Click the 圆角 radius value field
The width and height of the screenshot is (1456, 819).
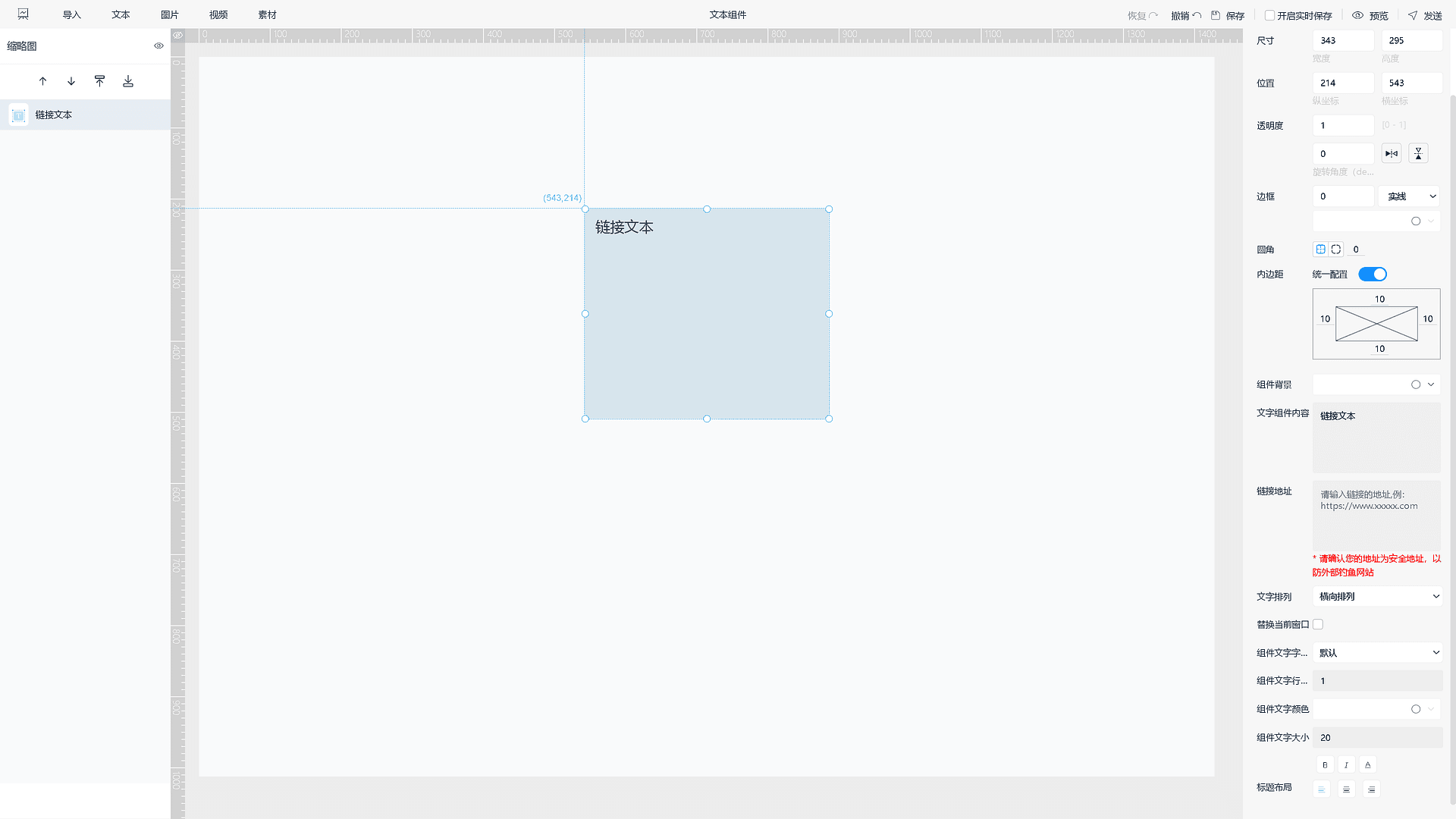point(1356,249)
